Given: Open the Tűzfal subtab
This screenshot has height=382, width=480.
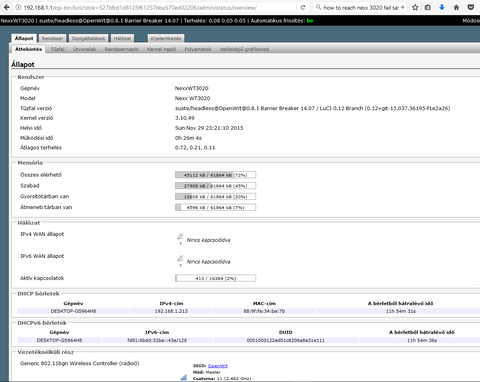Looking at the screenshot, I should tap(58, 49).
